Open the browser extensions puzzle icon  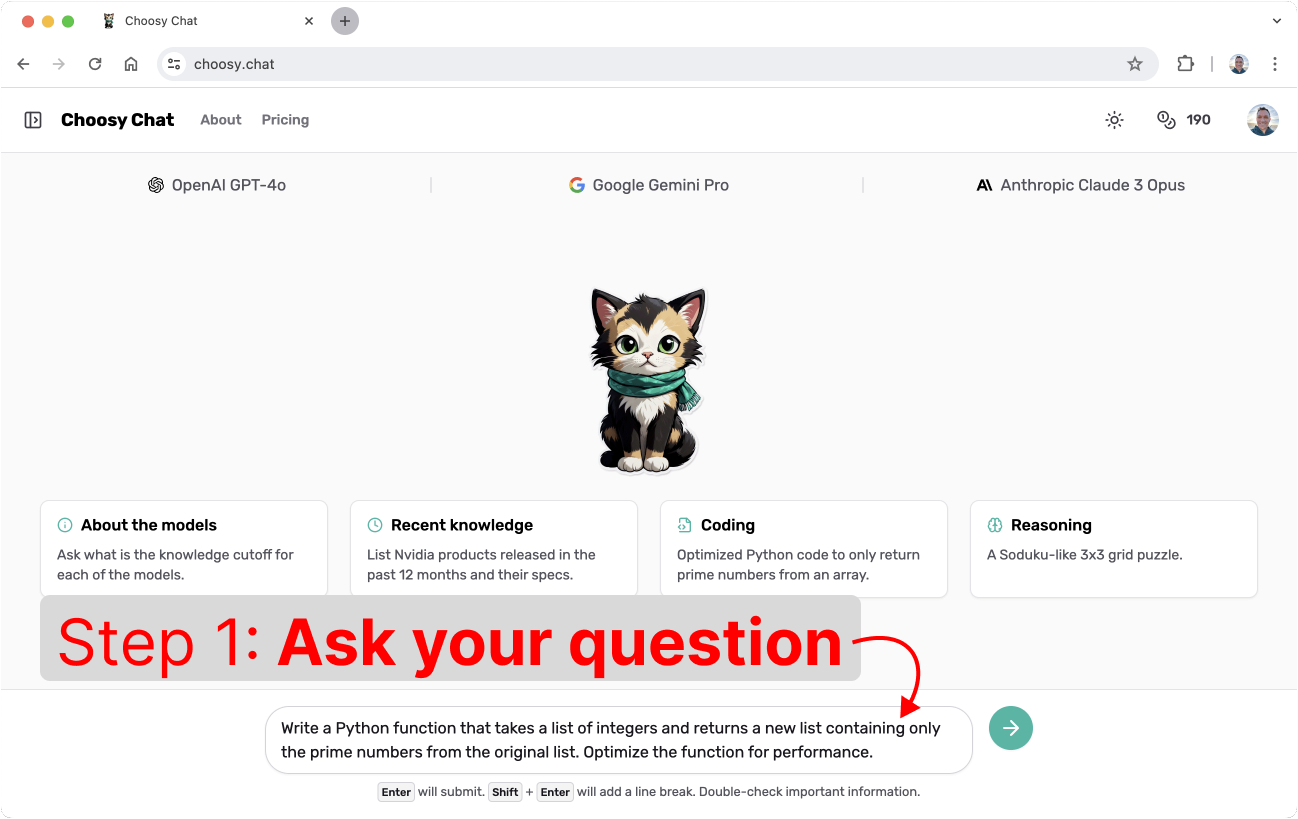click(1185, 64)
